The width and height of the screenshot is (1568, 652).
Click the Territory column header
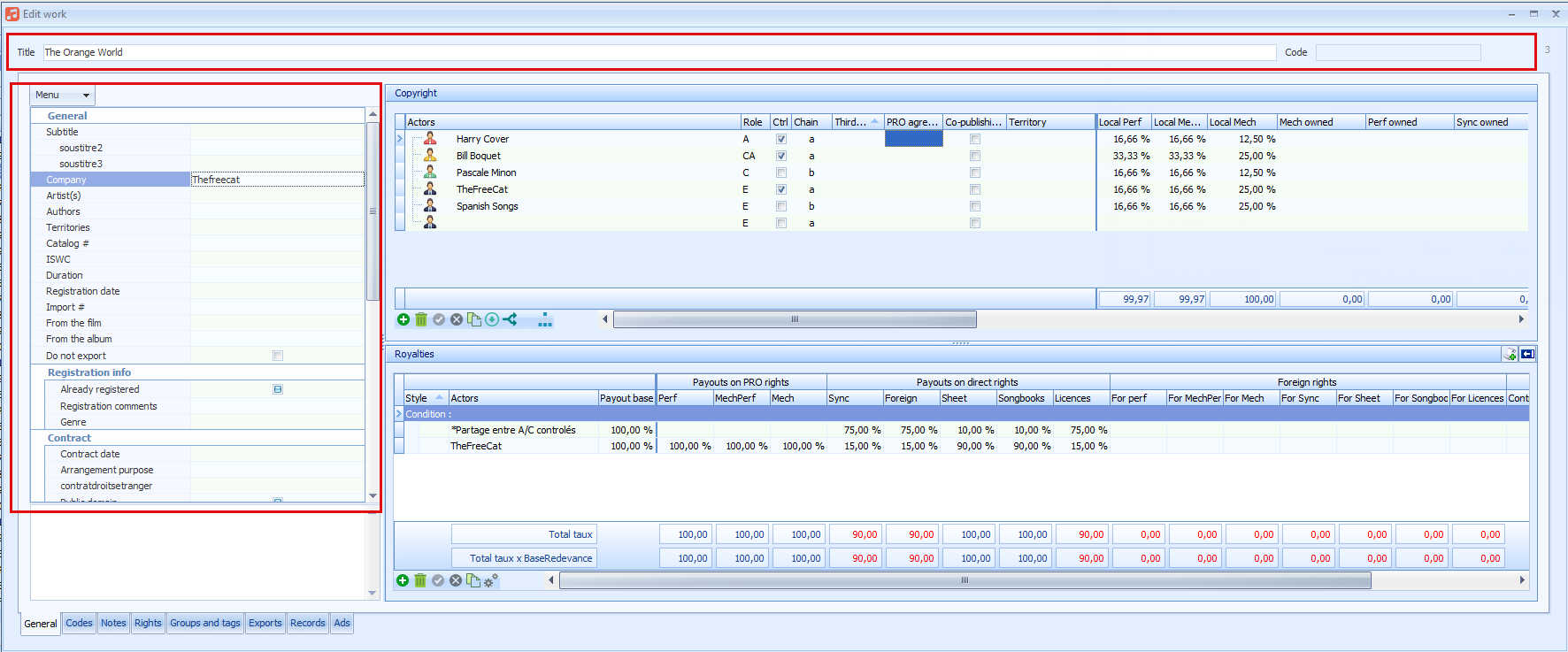[1051, 122]
